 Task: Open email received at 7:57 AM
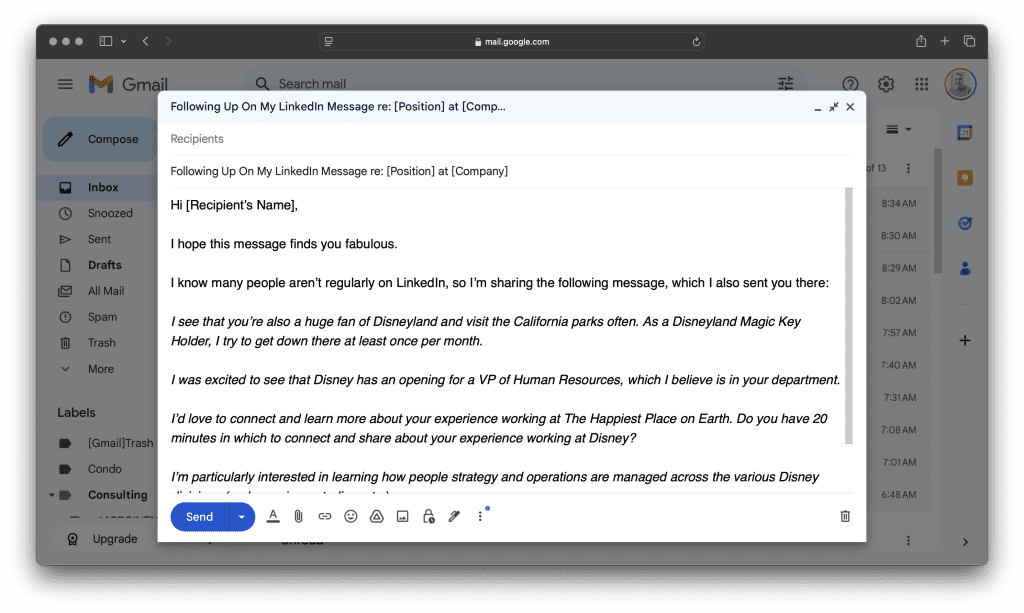tap(899, 333)
